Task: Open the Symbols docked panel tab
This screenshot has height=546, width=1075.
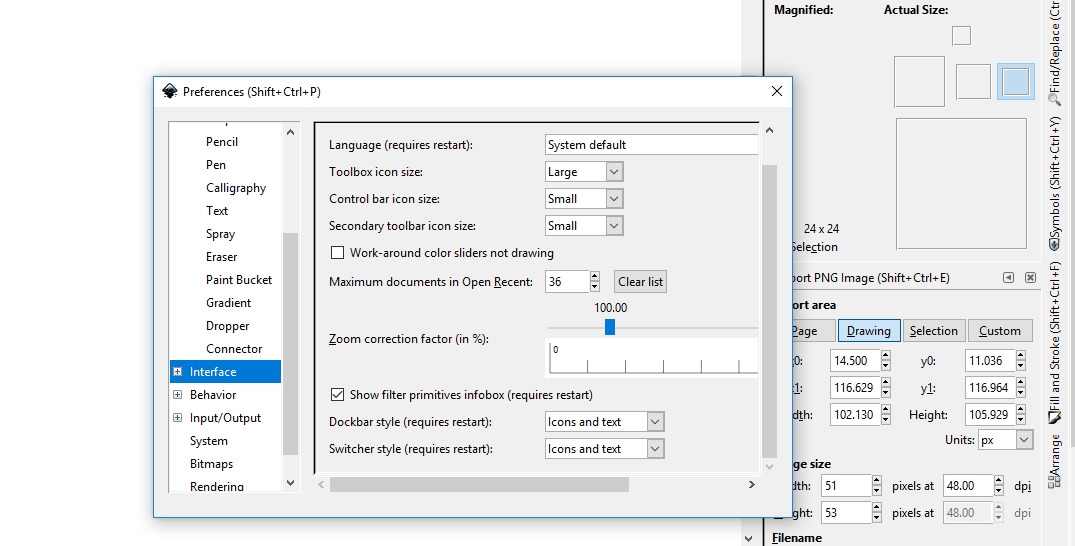Action: [x=1055, y=182]
